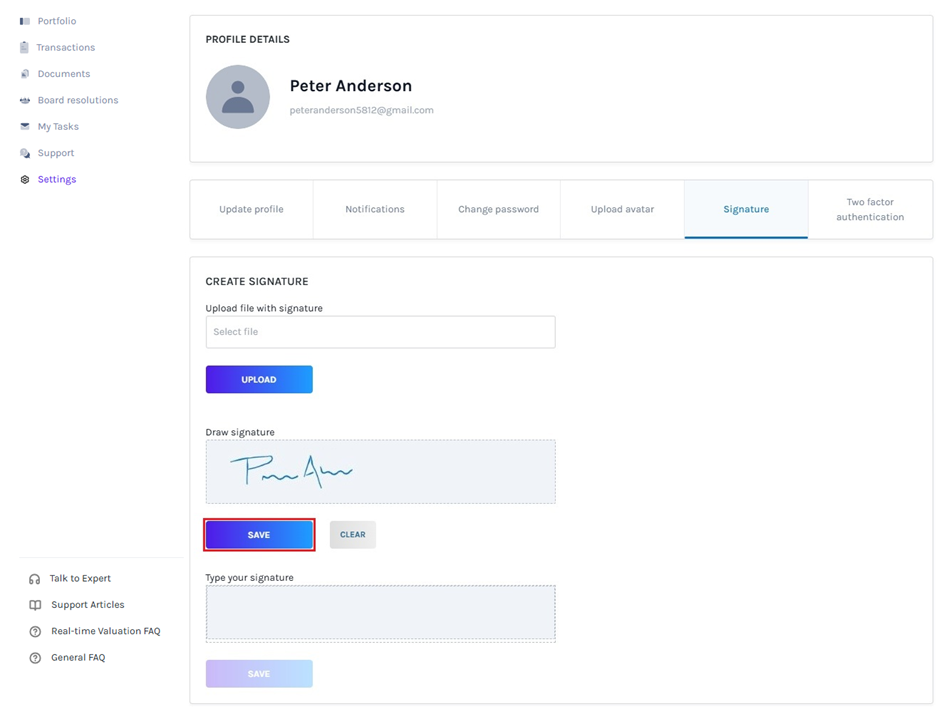Select the Upload avatar tab
This screenshot has width=939, height=709.
tap(622, 209)
